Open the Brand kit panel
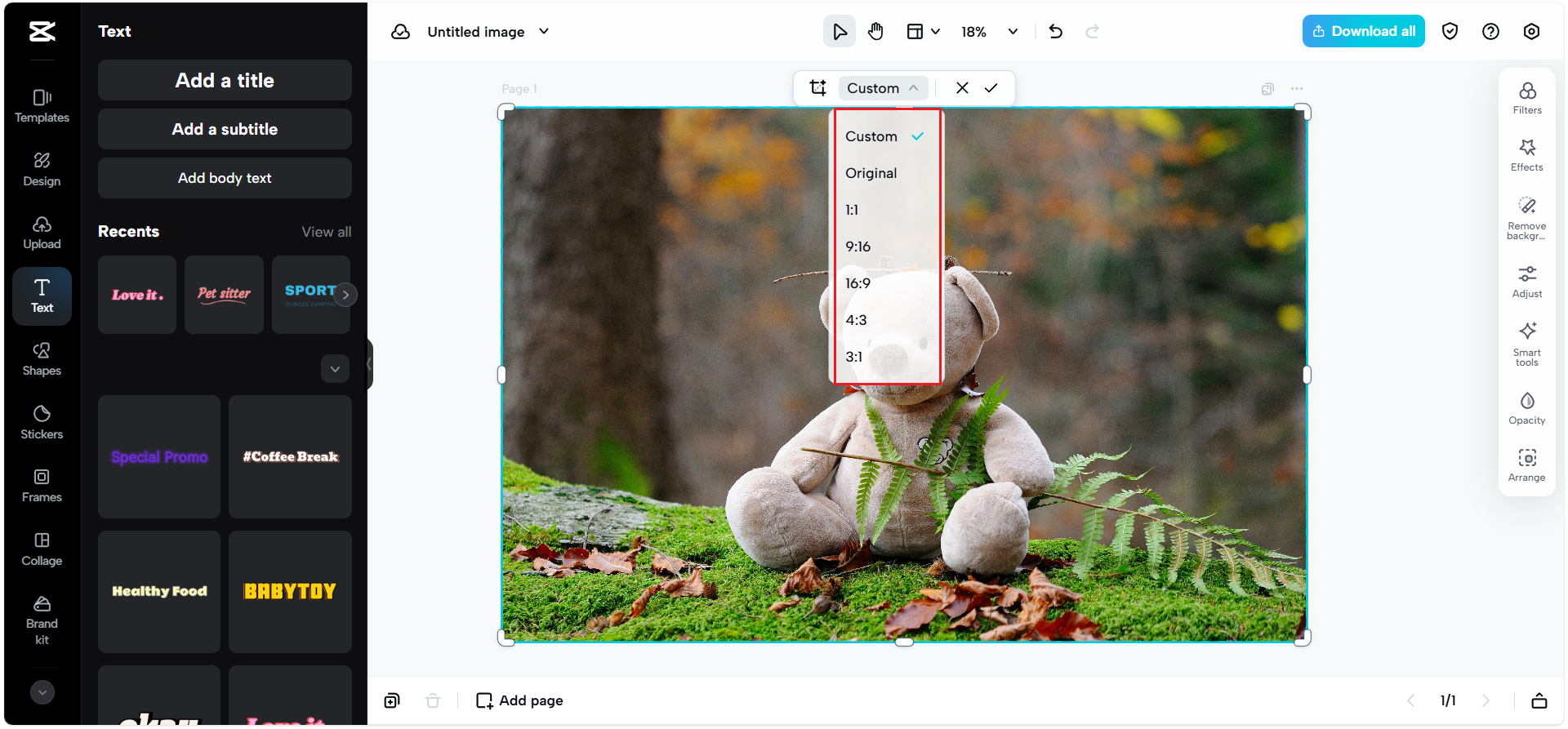This screenshot has width=1568, height=729. click(42, 620)
